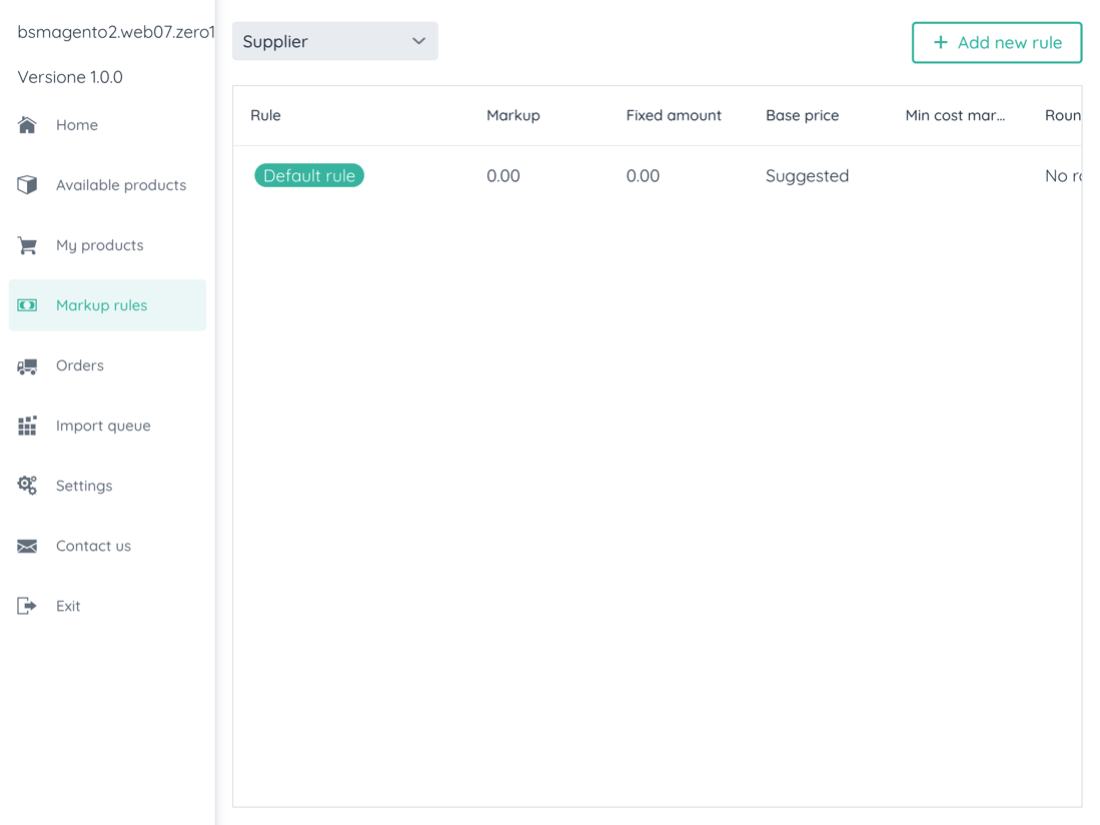
Task: Click the Exit door icon
Action: point(27,606)
